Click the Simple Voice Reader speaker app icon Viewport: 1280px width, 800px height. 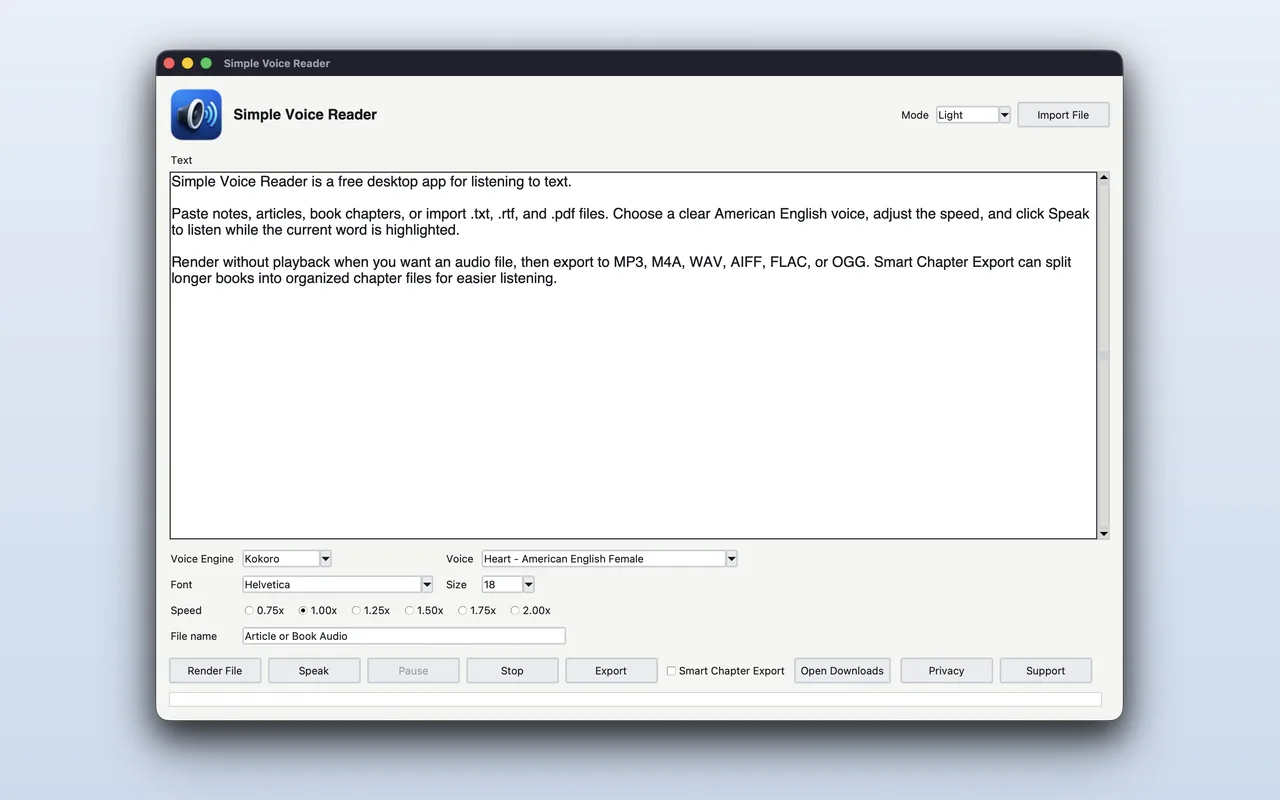pyautogui.click(x=196, y=114)
